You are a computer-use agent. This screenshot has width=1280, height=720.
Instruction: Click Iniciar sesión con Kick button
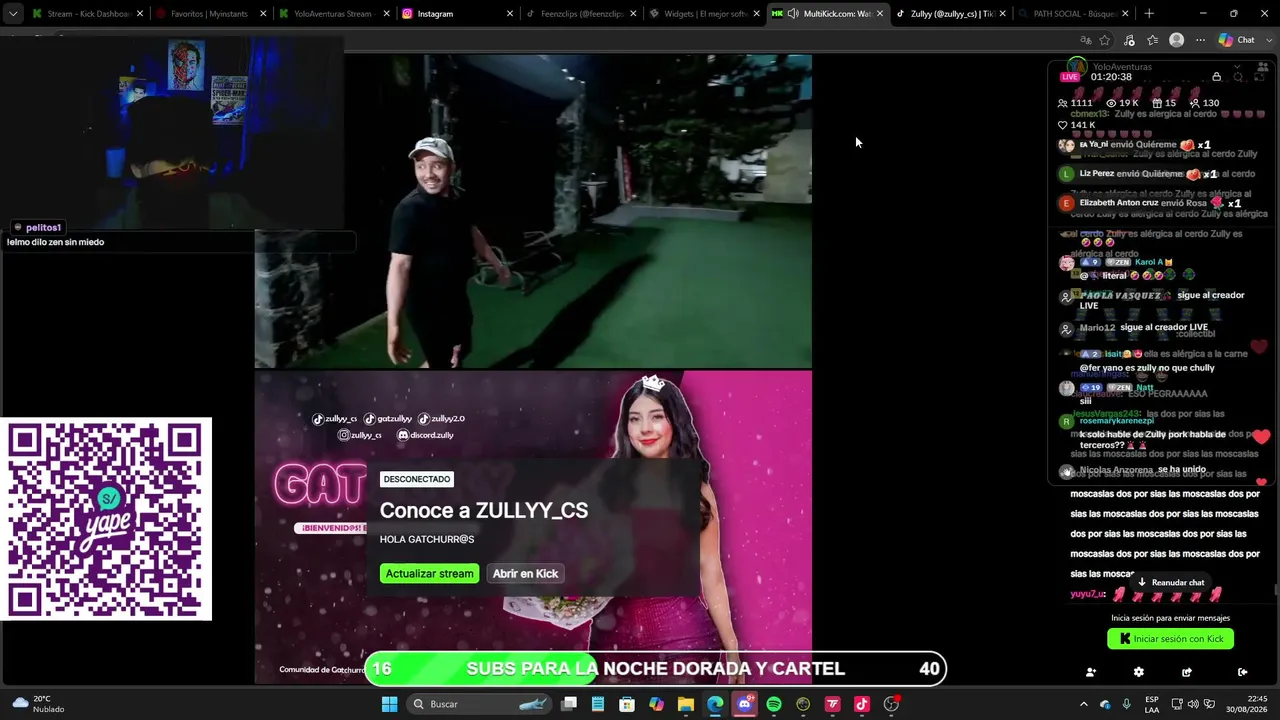(x=1170, y=639)
